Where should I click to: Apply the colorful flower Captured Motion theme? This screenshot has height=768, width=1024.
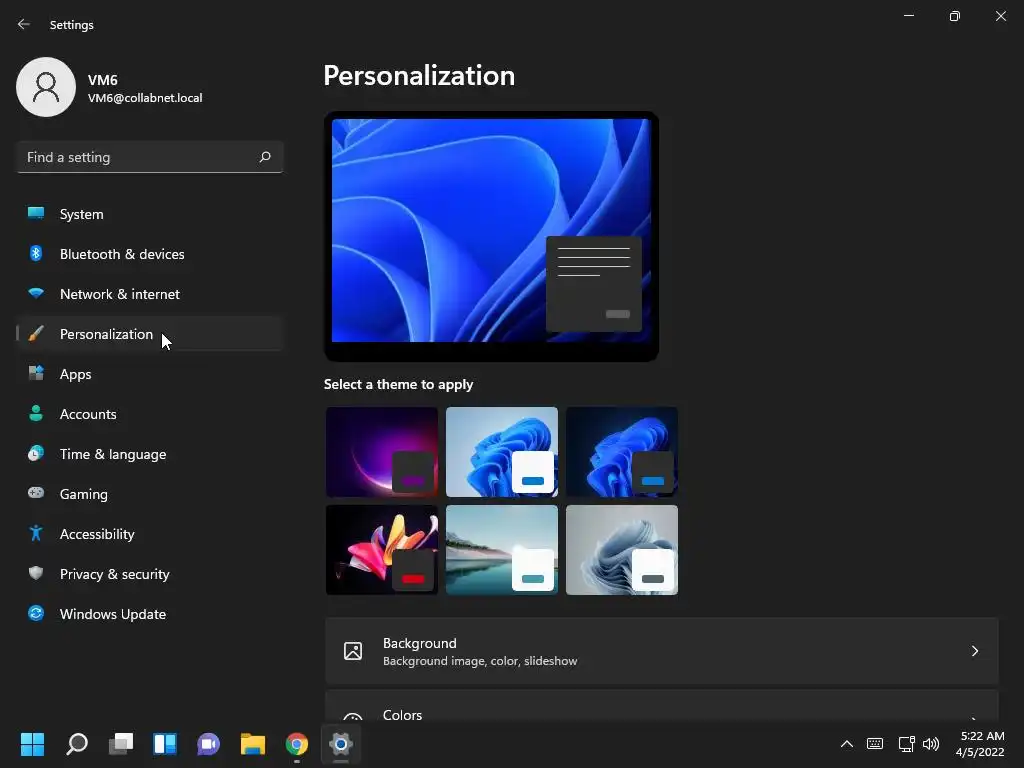pos(381,550)
